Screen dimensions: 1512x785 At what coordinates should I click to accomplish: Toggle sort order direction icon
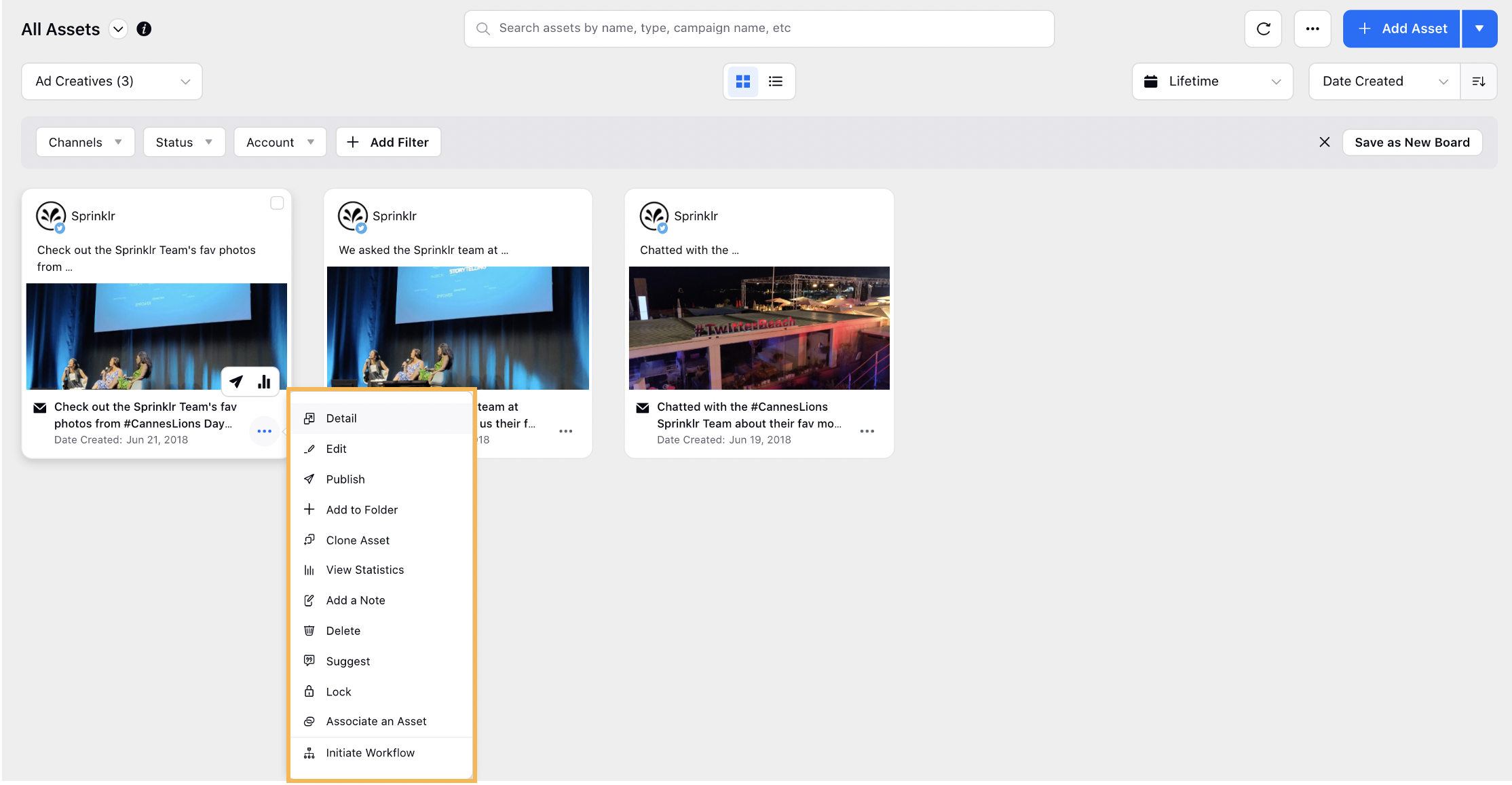coord(1479,81)
